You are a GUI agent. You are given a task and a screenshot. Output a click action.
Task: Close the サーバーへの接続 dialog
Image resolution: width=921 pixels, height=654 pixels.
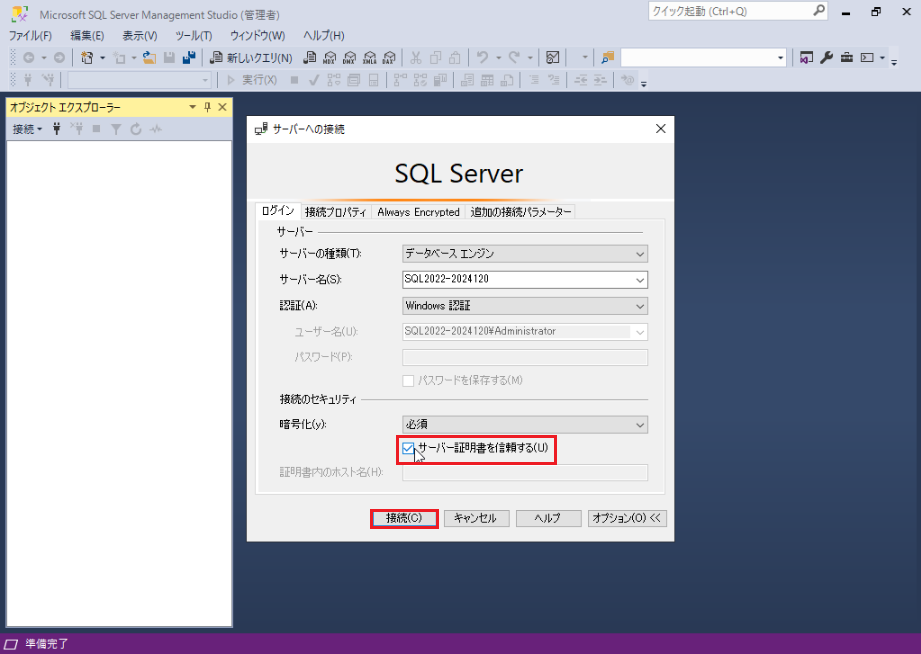[x=661, y=129]
